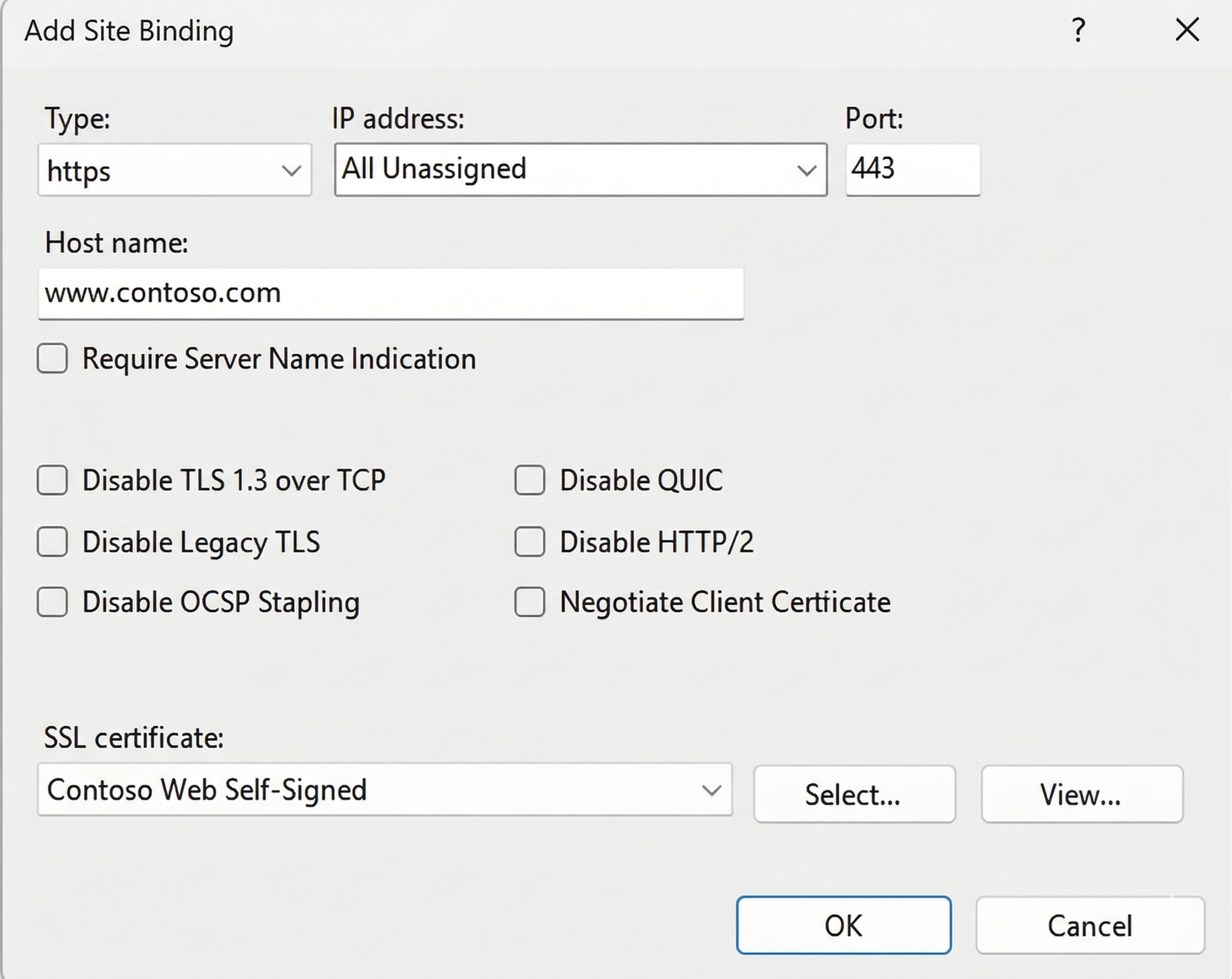Click the Port field containing 443

point(912,170)
